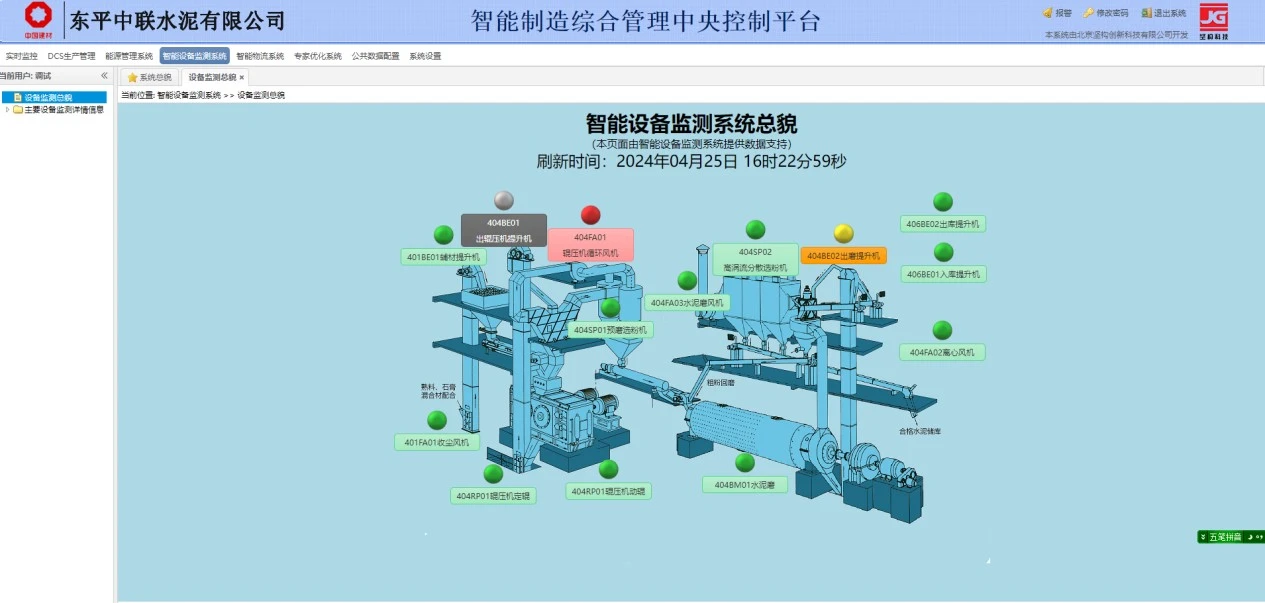Collapse the left sidebar panel
Viewport: 1265px width, 603px height.
point(104,76)
